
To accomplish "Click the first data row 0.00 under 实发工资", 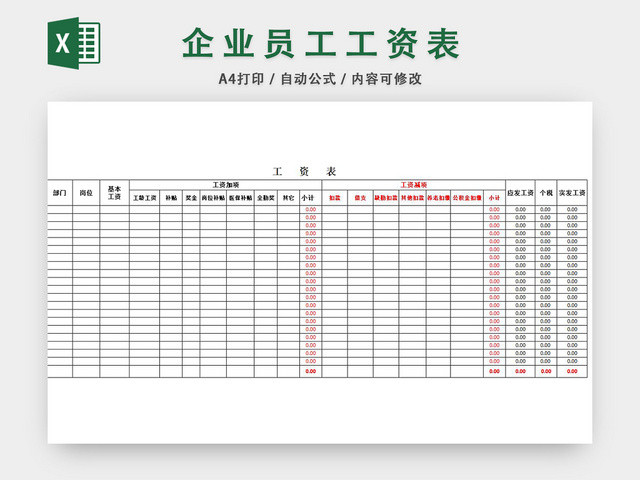I will [x=572, y=209].
